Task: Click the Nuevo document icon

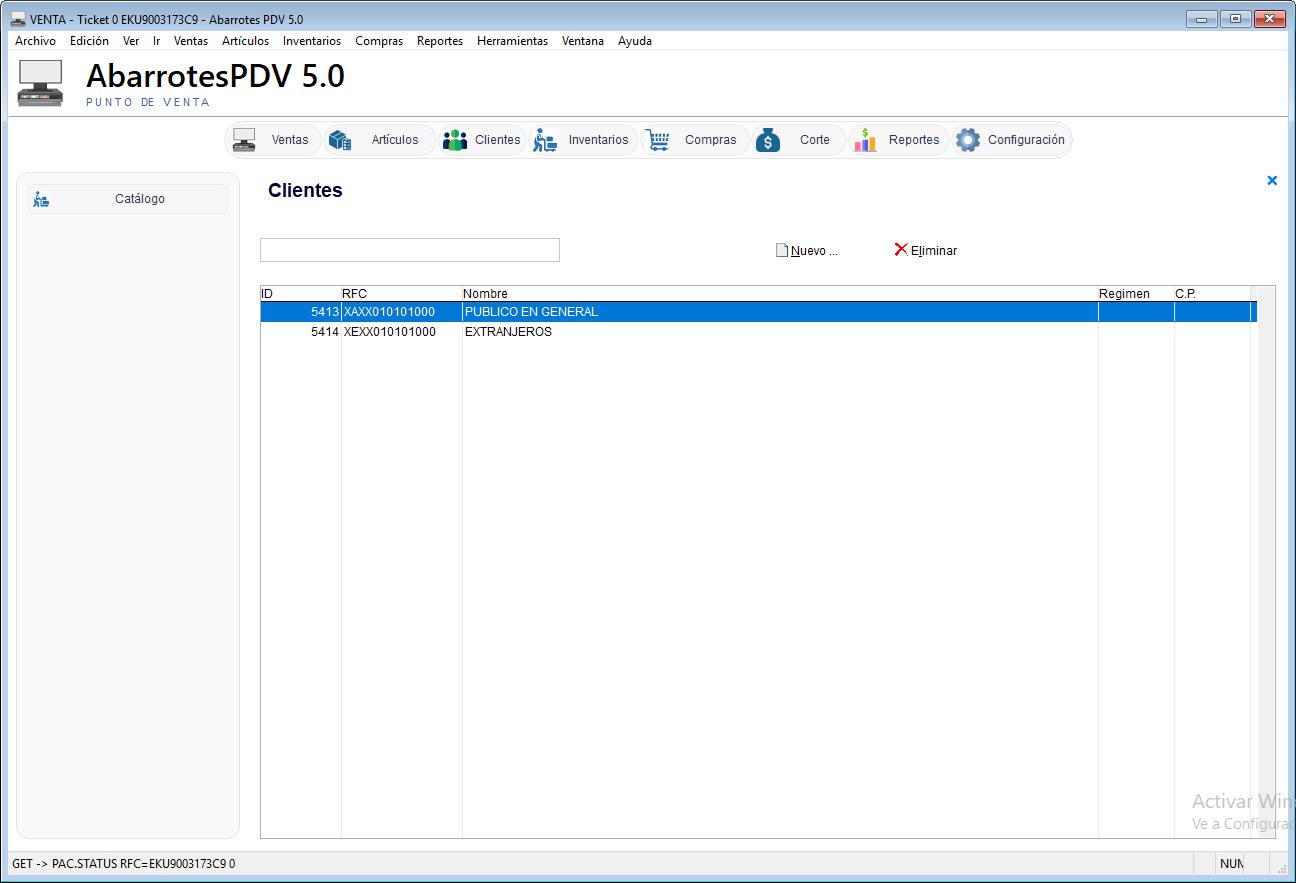Action: tap(782, 251)
